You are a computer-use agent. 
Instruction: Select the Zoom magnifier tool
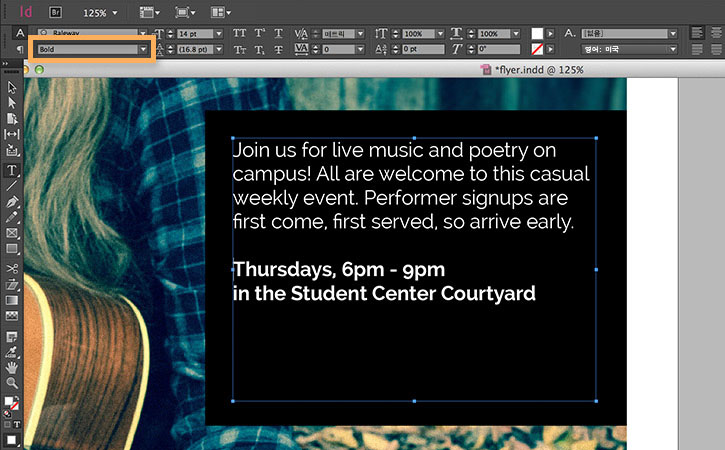click(x=12, y=383)
